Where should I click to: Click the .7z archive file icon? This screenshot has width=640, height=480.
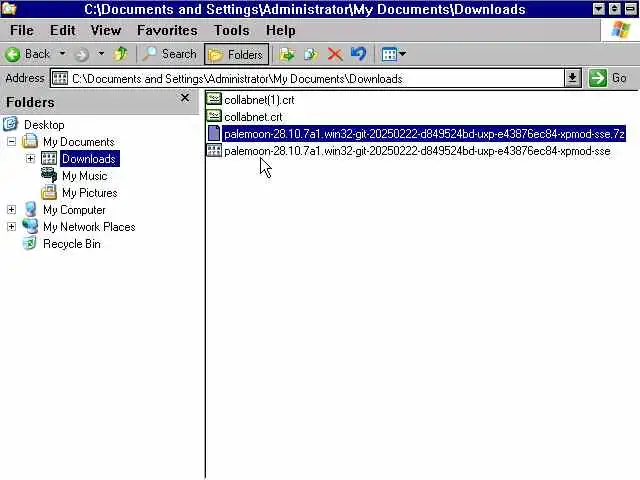tap(213, 133)
